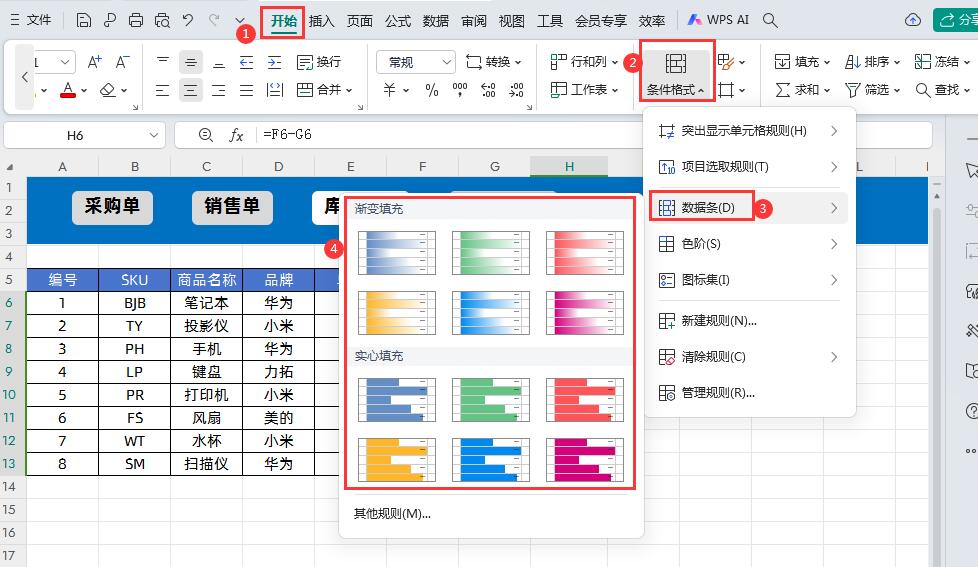The height and width of the screenshot is (567, 978).
Task: Switch to the 插入 ribbon tab
Action: pyautogui.click(x=321, y=20)
